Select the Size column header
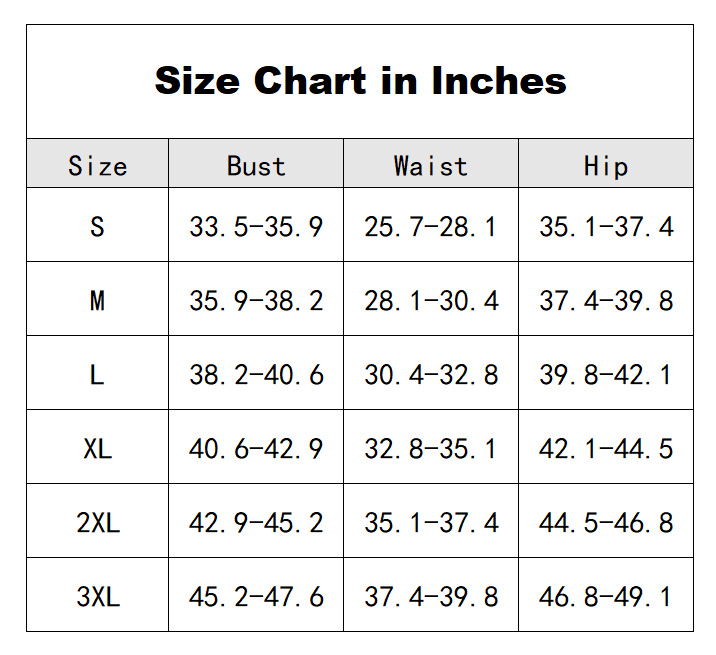 [x=98, y=164]
